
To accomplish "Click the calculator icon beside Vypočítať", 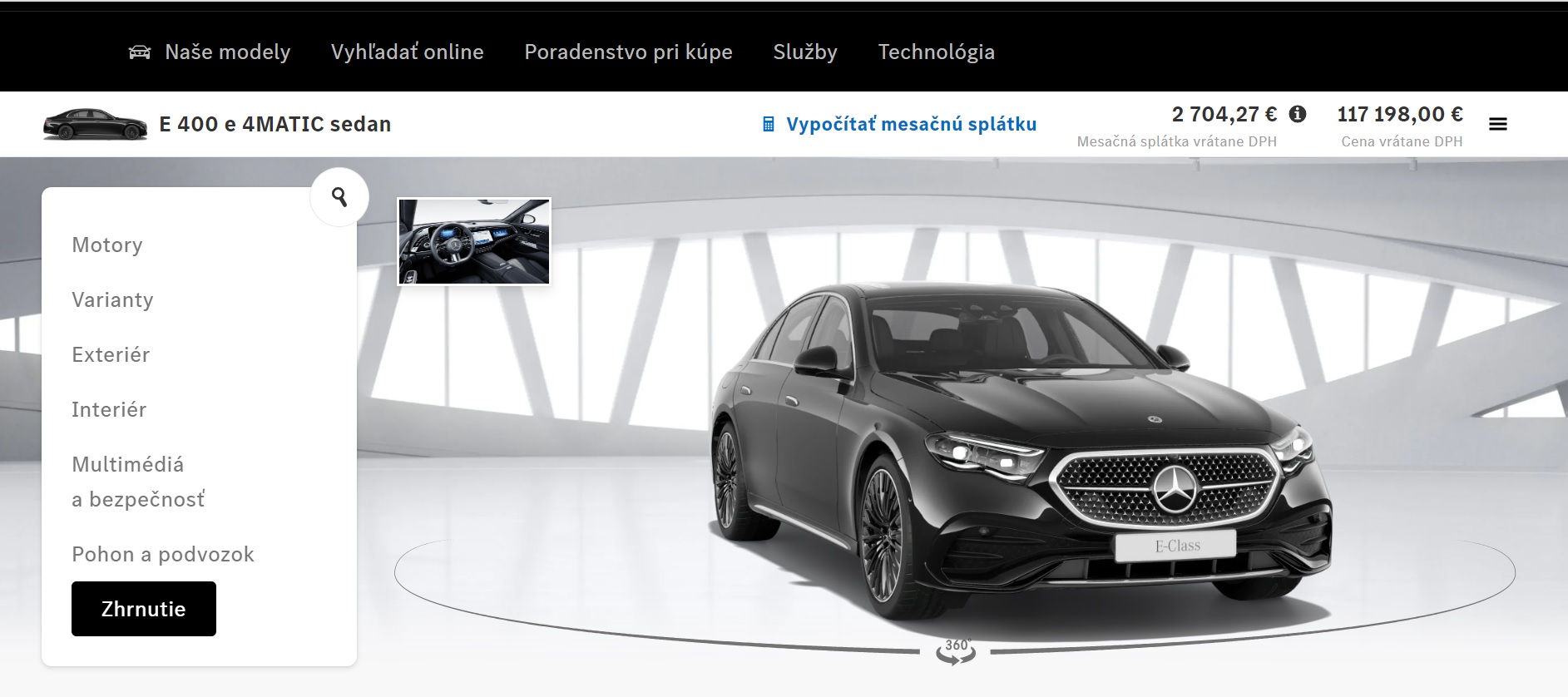I will [769, 125].
